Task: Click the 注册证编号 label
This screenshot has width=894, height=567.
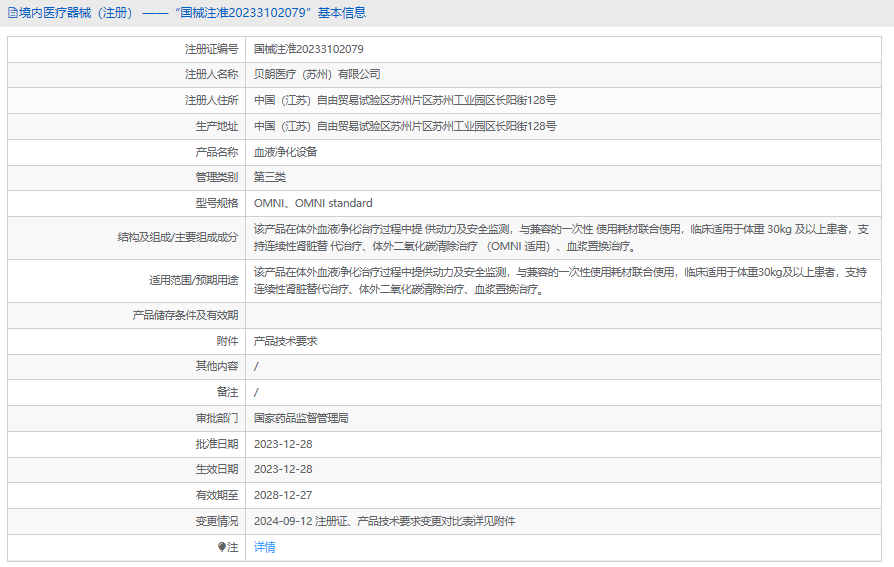Action: (x=212, y=49)
